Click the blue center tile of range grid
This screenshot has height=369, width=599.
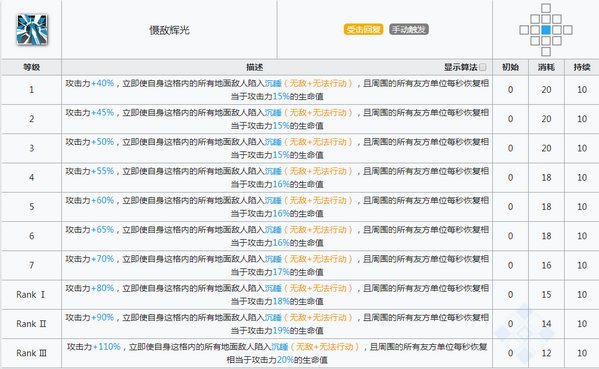coord(546,30)
